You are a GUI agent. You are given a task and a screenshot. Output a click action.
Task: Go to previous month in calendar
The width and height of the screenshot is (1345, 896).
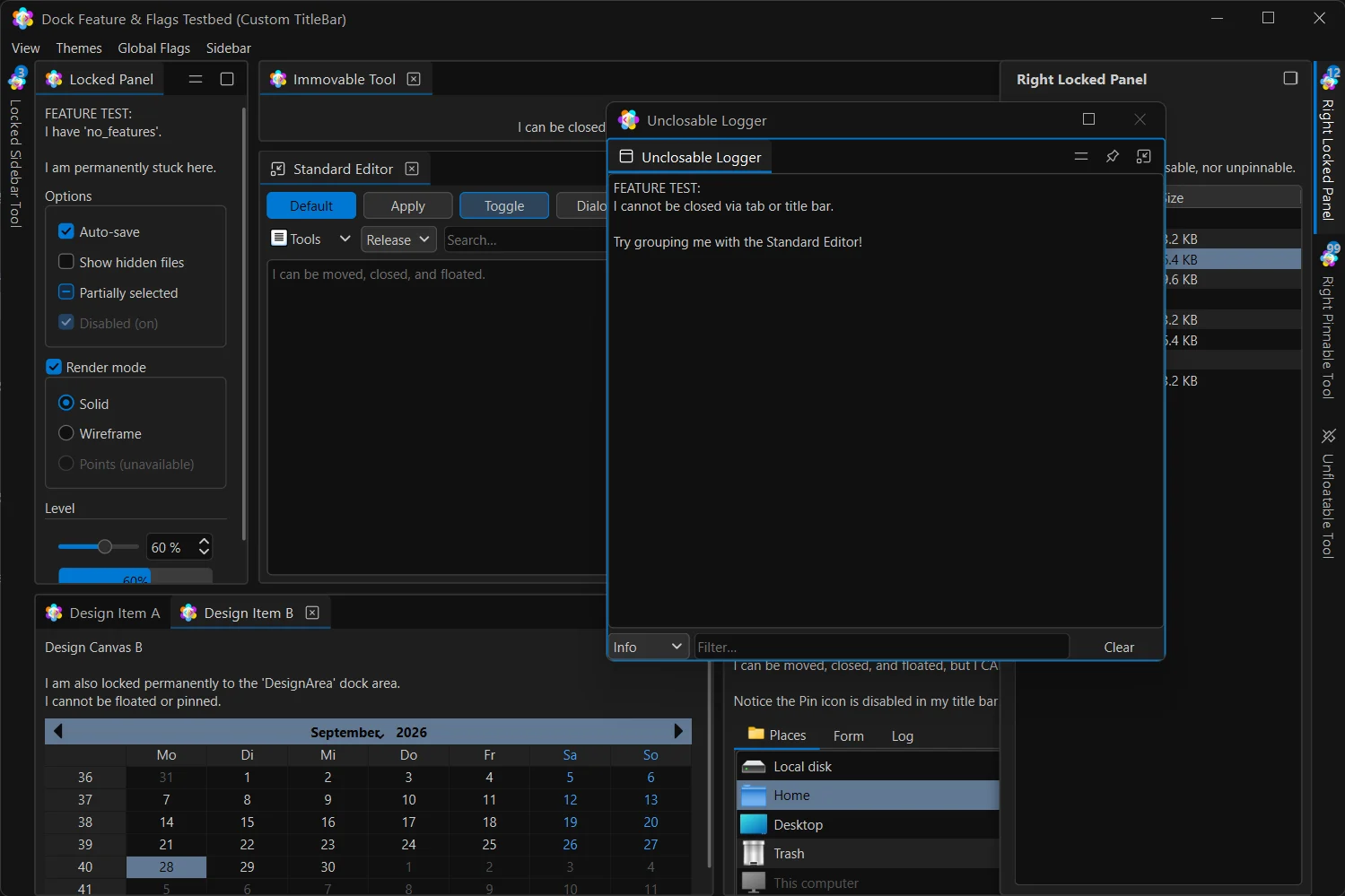tap(57, 731)
